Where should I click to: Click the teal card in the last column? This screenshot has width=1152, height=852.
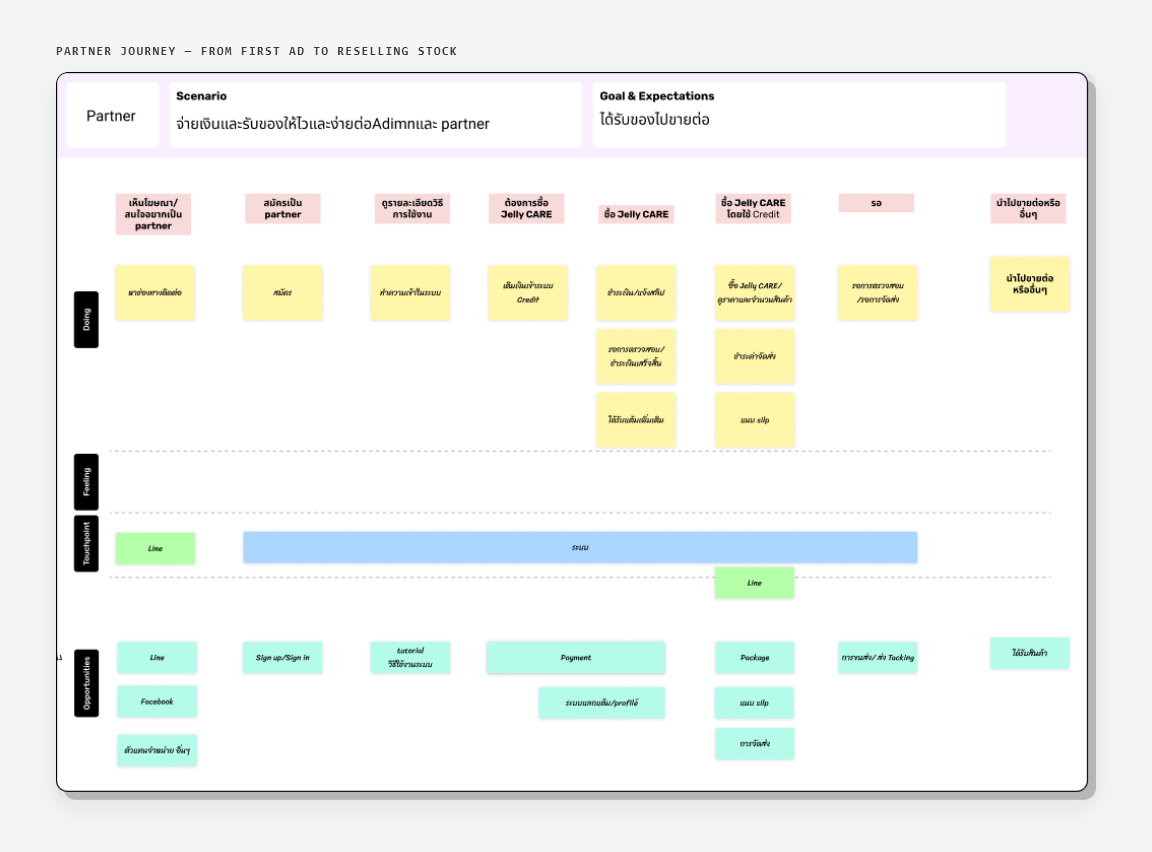[1030, 653]
